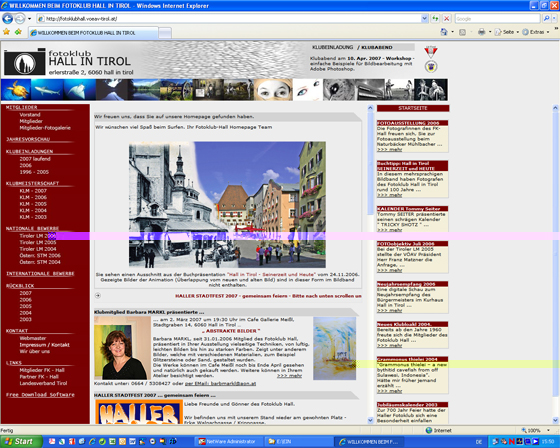Click the browser Forward arrow button
This screenshot has height=448, width=560.
pyautogui.click(x=20, y=19)
